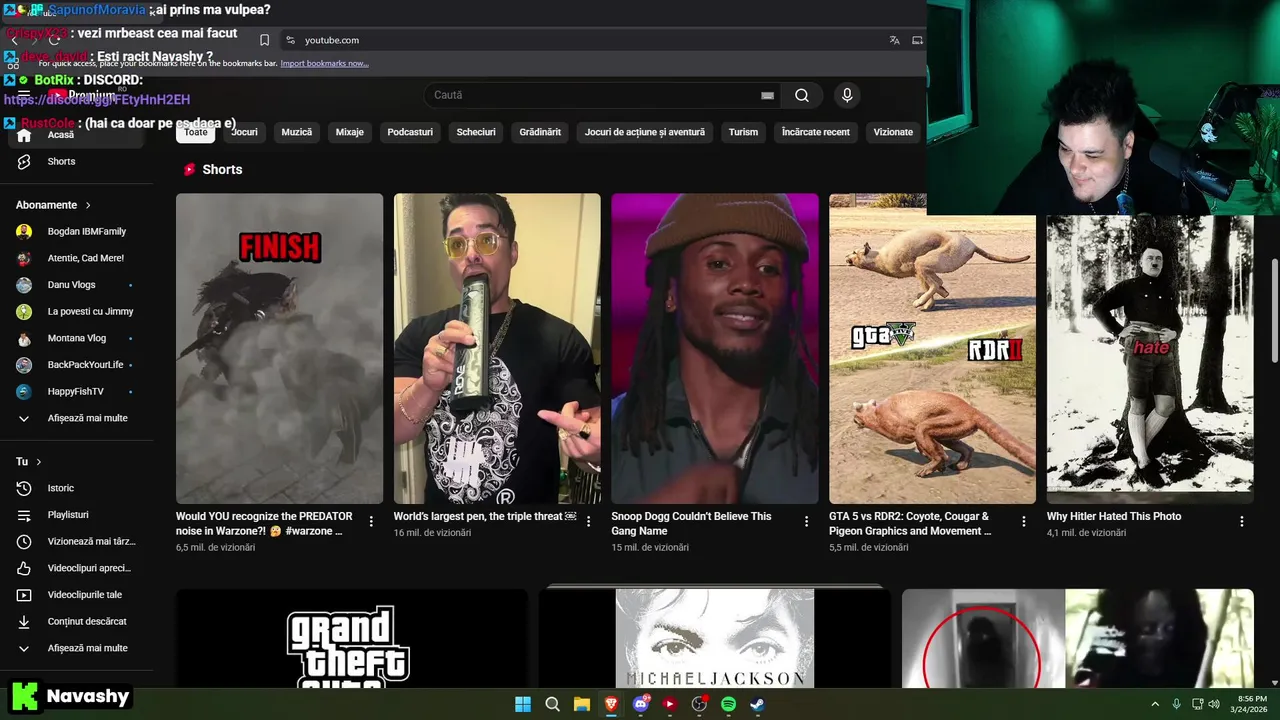Expand Afișează mai multe under Tu section

point(77,648)
